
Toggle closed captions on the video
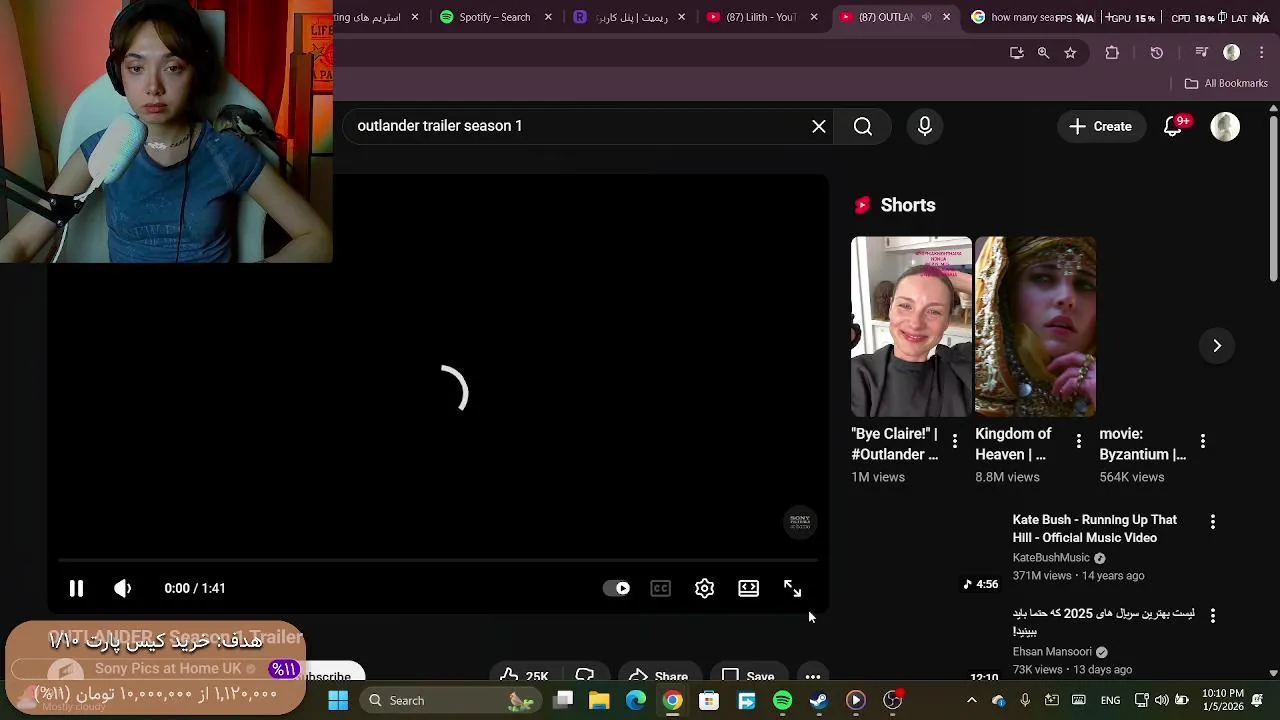(661, 588)
